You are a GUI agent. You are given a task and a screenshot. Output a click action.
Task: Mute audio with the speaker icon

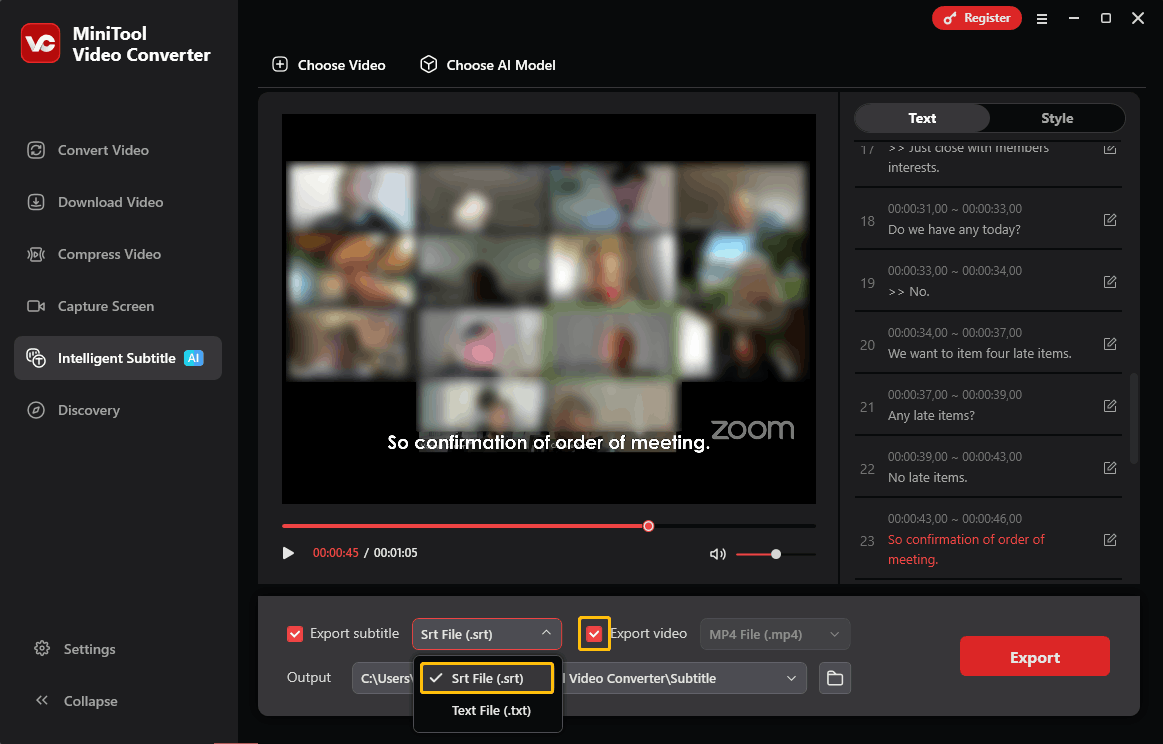point(717,553)
